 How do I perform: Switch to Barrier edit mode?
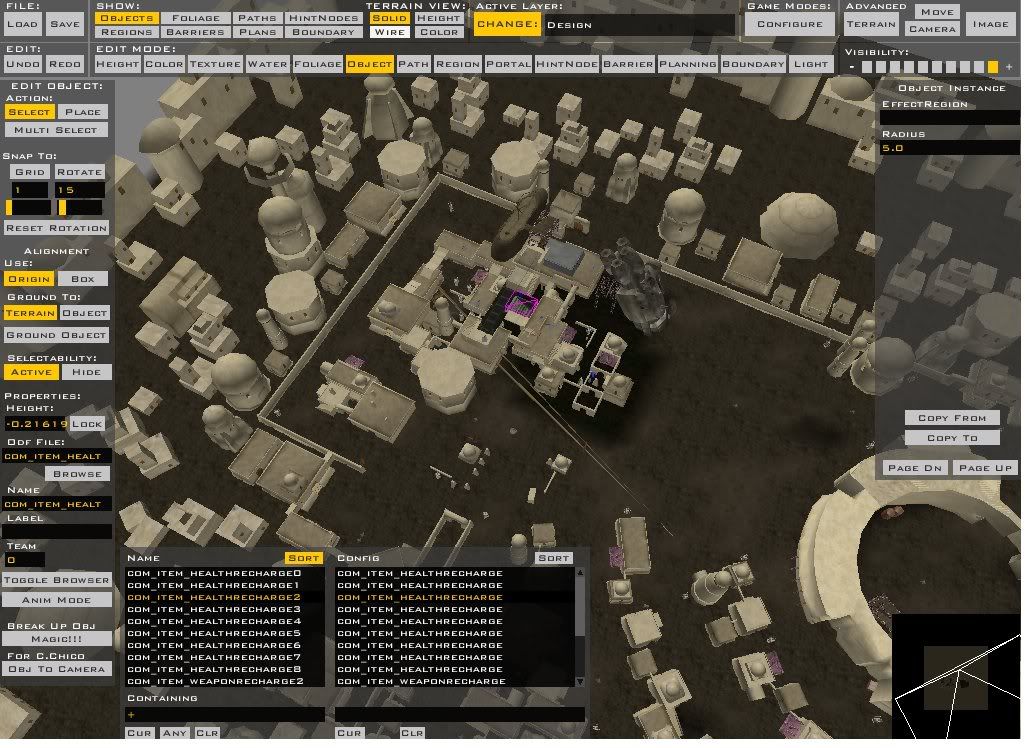[628, 63]
